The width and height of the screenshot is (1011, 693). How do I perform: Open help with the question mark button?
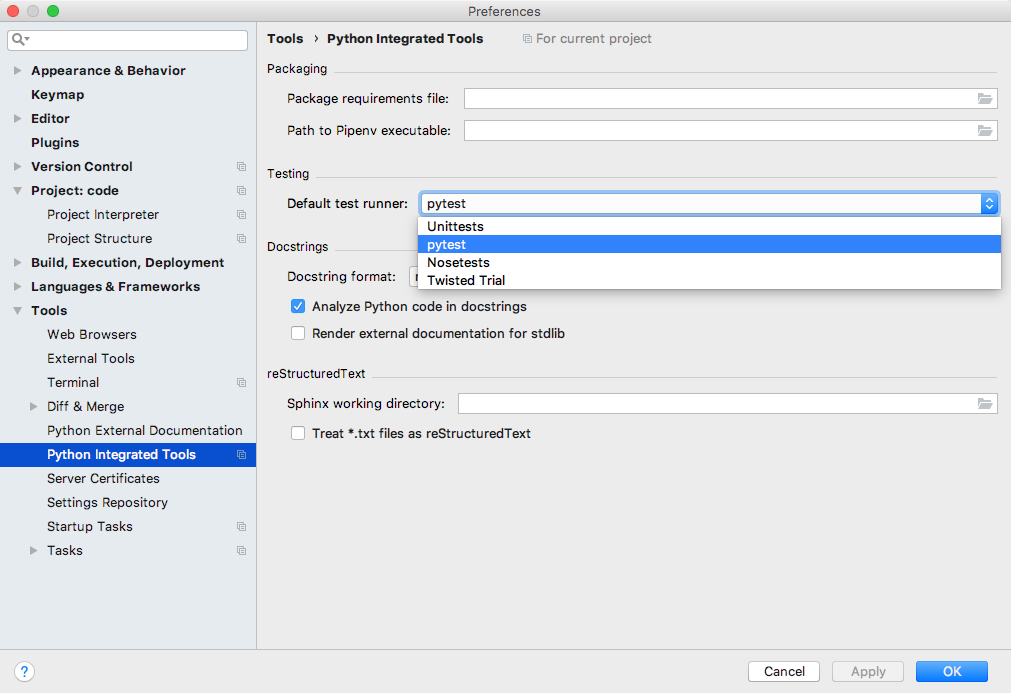(x=24, y=672)
